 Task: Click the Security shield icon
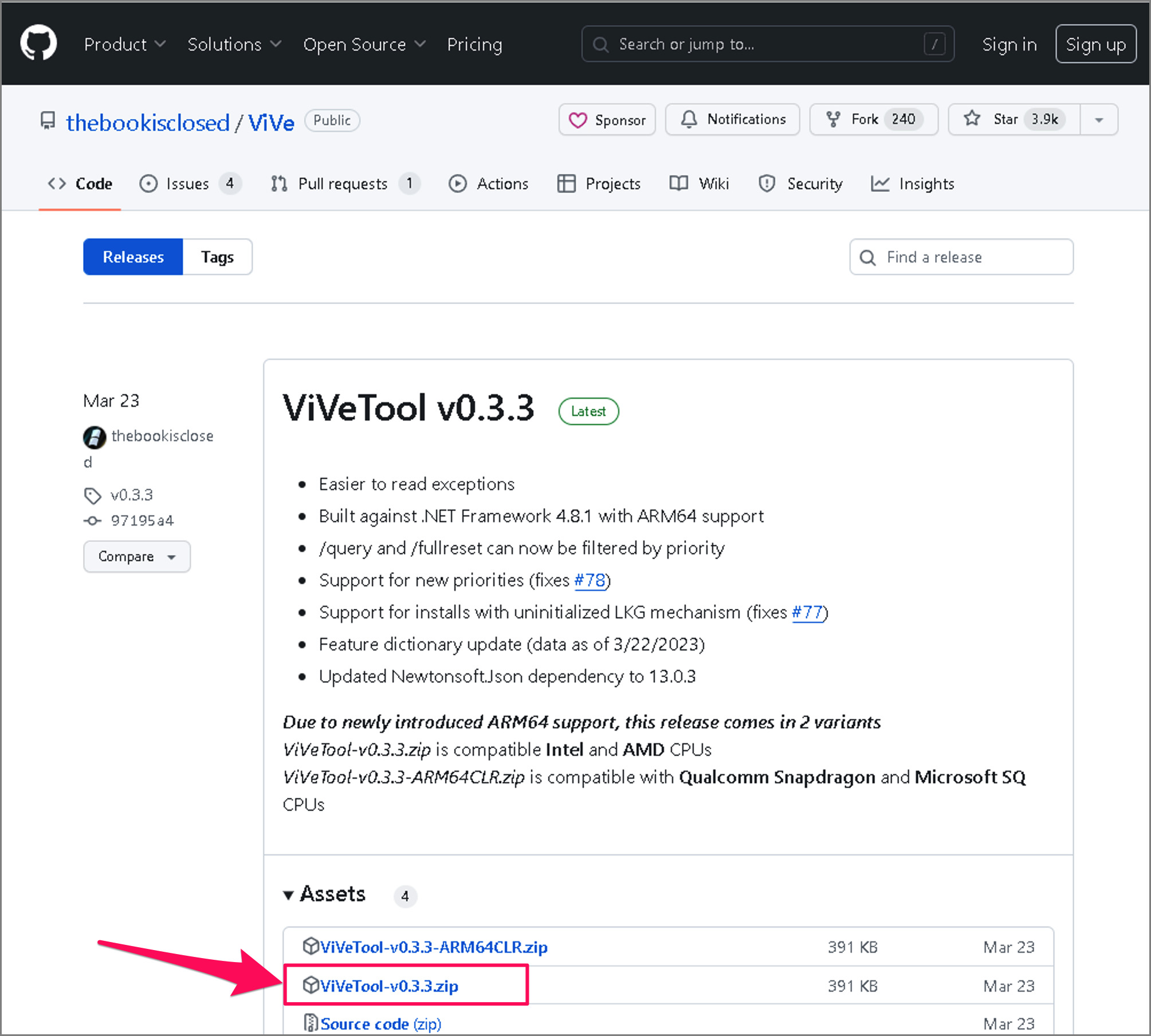tap(767, 183)
